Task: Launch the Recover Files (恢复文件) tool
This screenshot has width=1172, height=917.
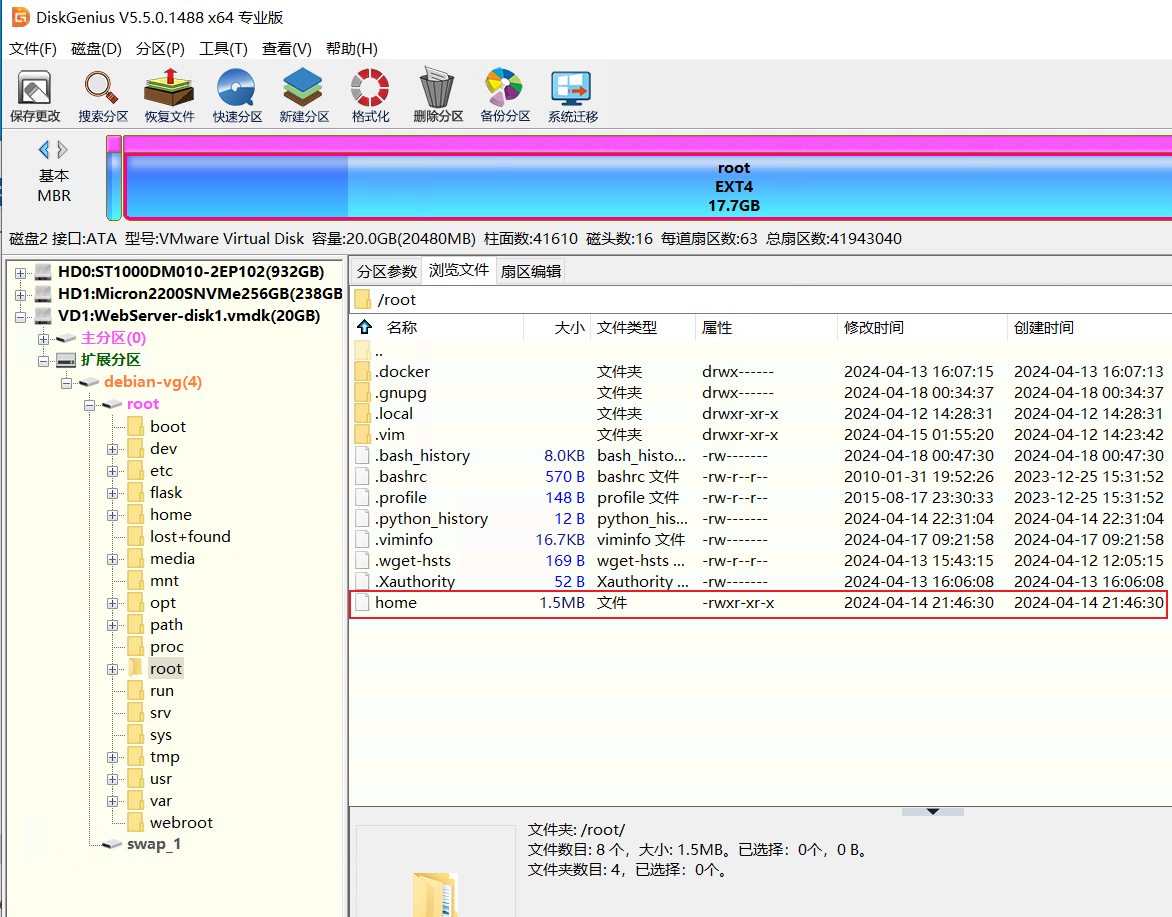Action: (x=169, y=96)
